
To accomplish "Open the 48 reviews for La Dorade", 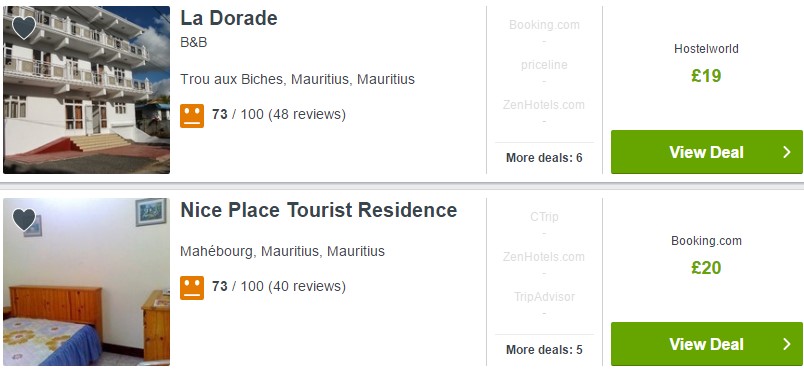I will coord(307,114).
